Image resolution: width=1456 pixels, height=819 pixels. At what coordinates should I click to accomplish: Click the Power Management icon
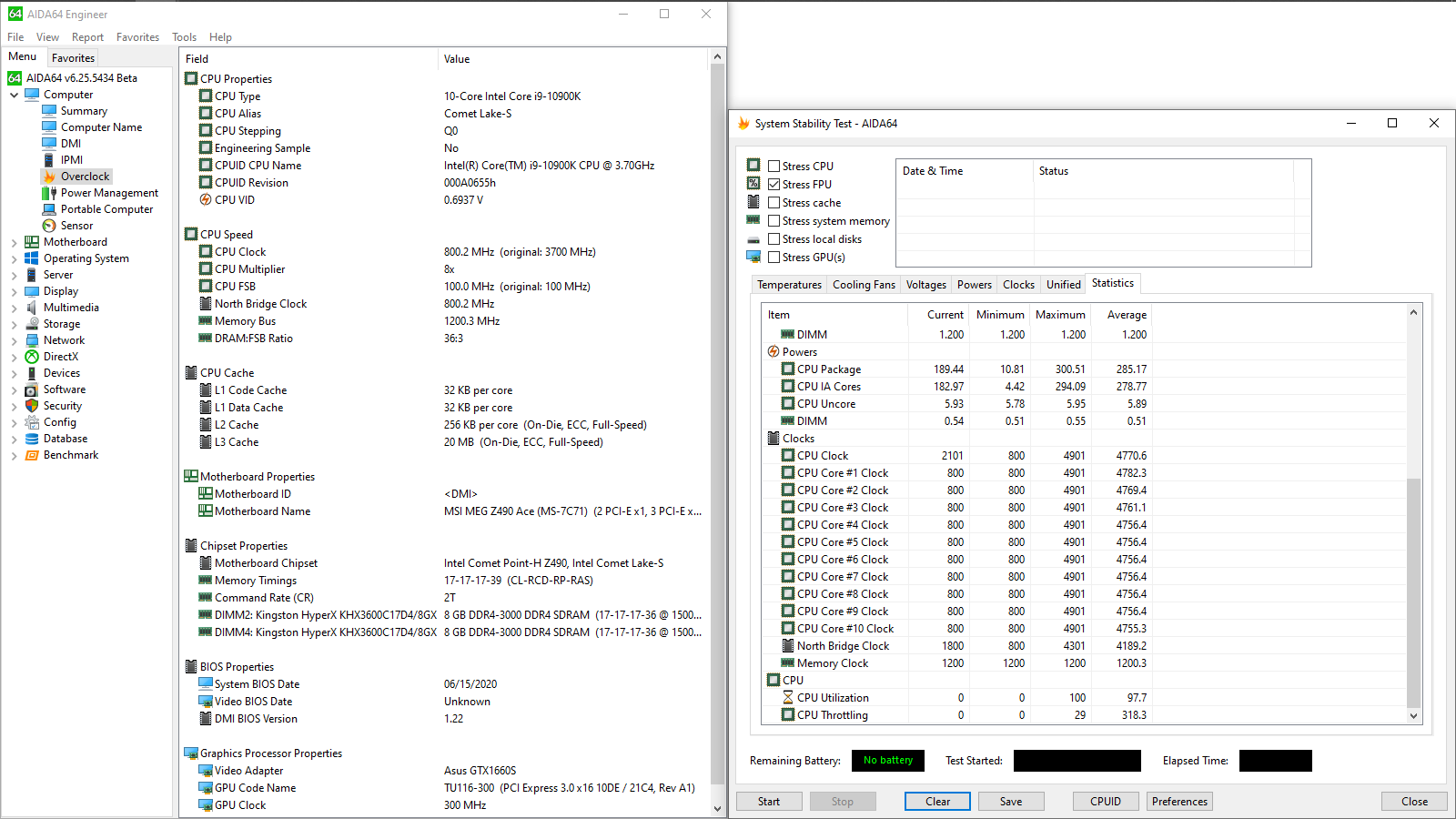[49, 193]
